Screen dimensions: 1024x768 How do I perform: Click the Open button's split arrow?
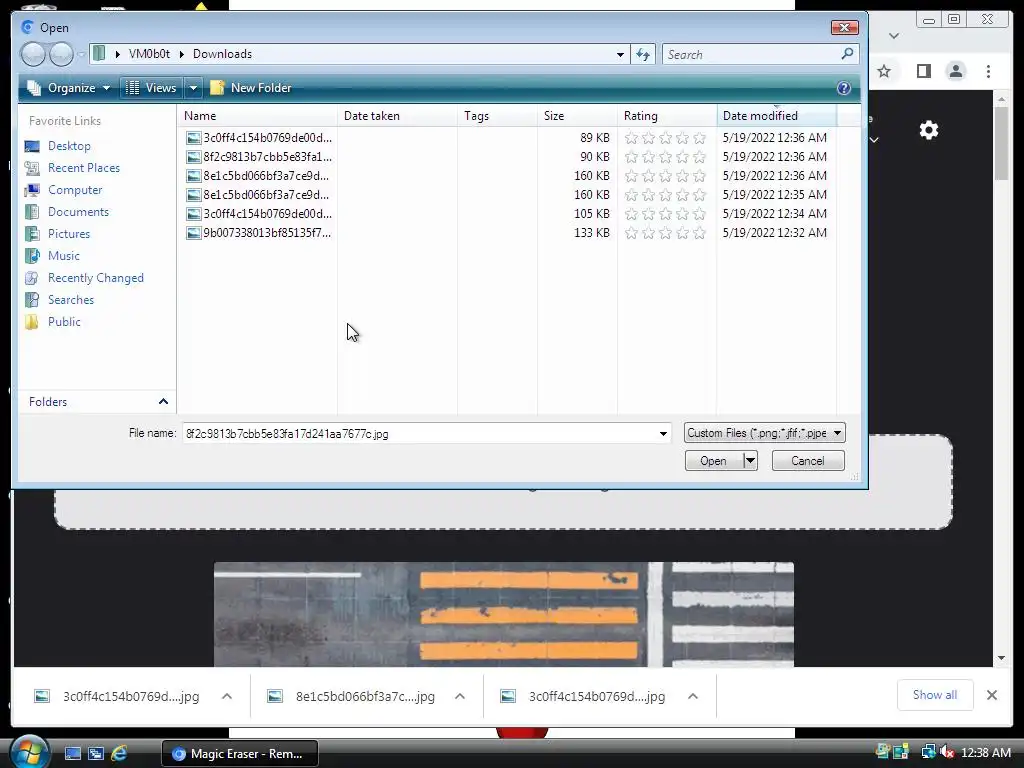(x=750, y=460)
